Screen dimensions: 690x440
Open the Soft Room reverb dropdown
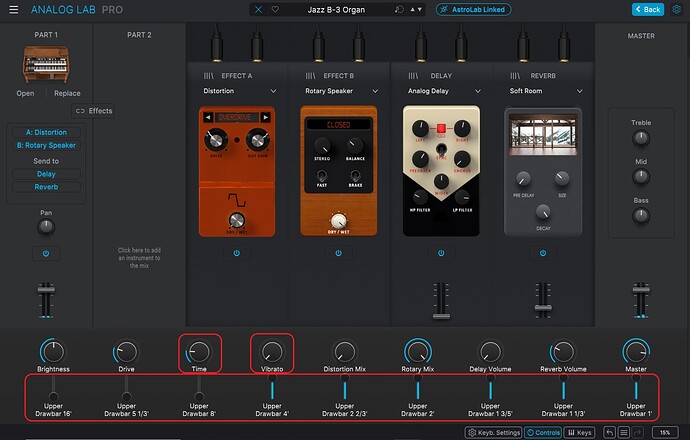pyautogui.click(x=546, y=91)
